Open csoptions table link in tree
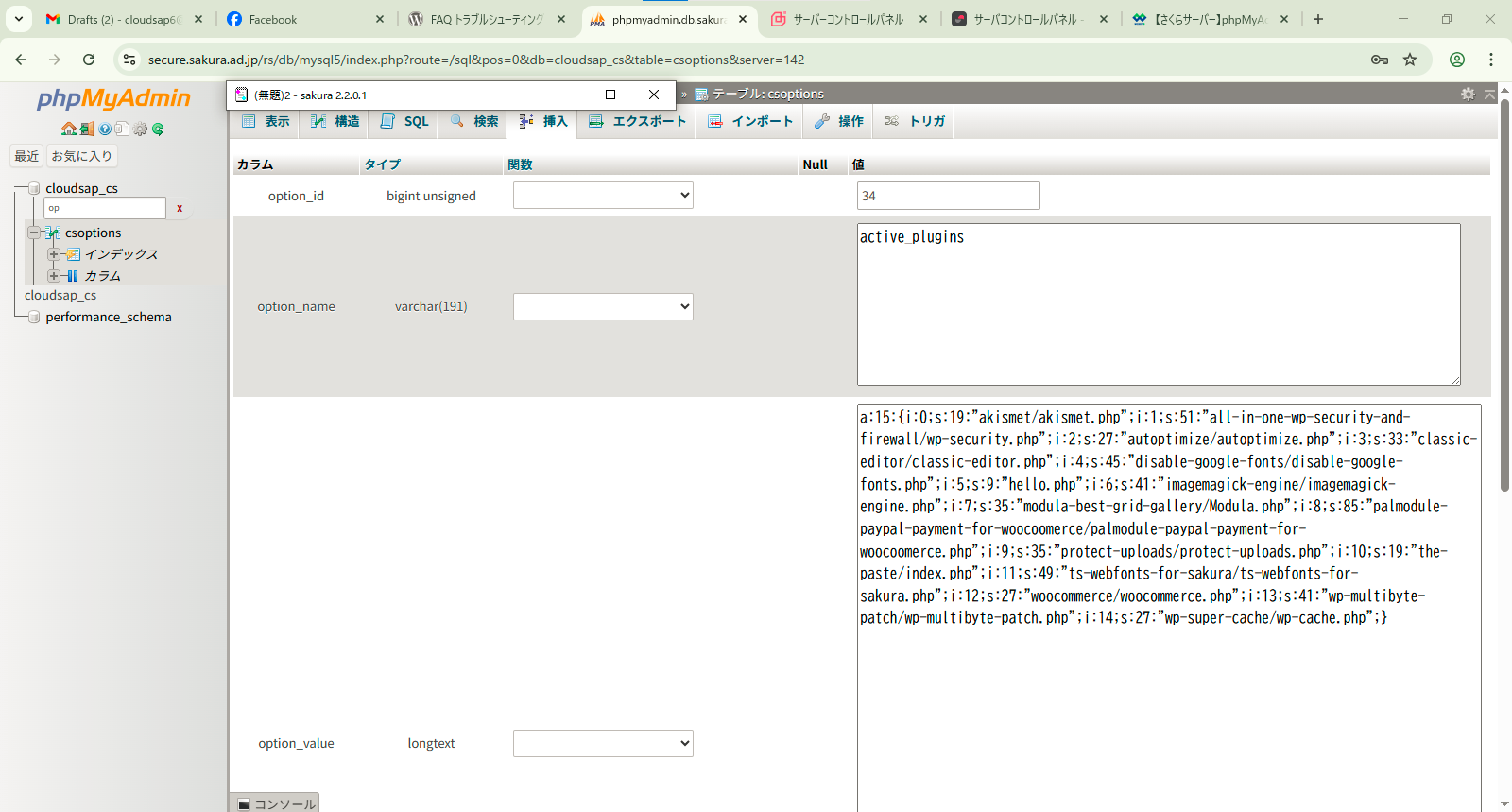 point(93,233)
